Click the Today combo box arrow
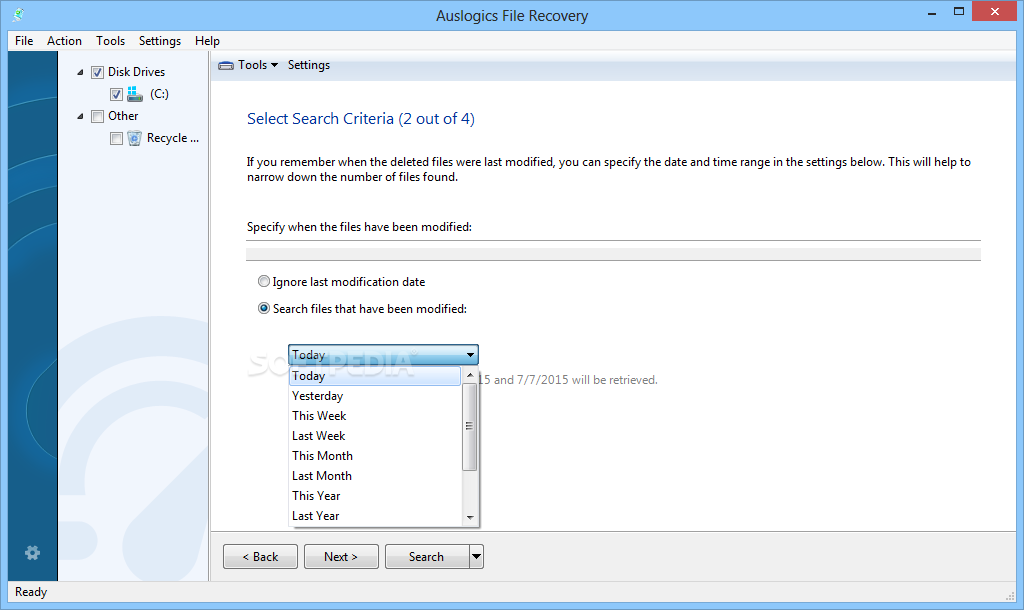Viewport: 1024px width, 610px height. [x=470, y=355]
